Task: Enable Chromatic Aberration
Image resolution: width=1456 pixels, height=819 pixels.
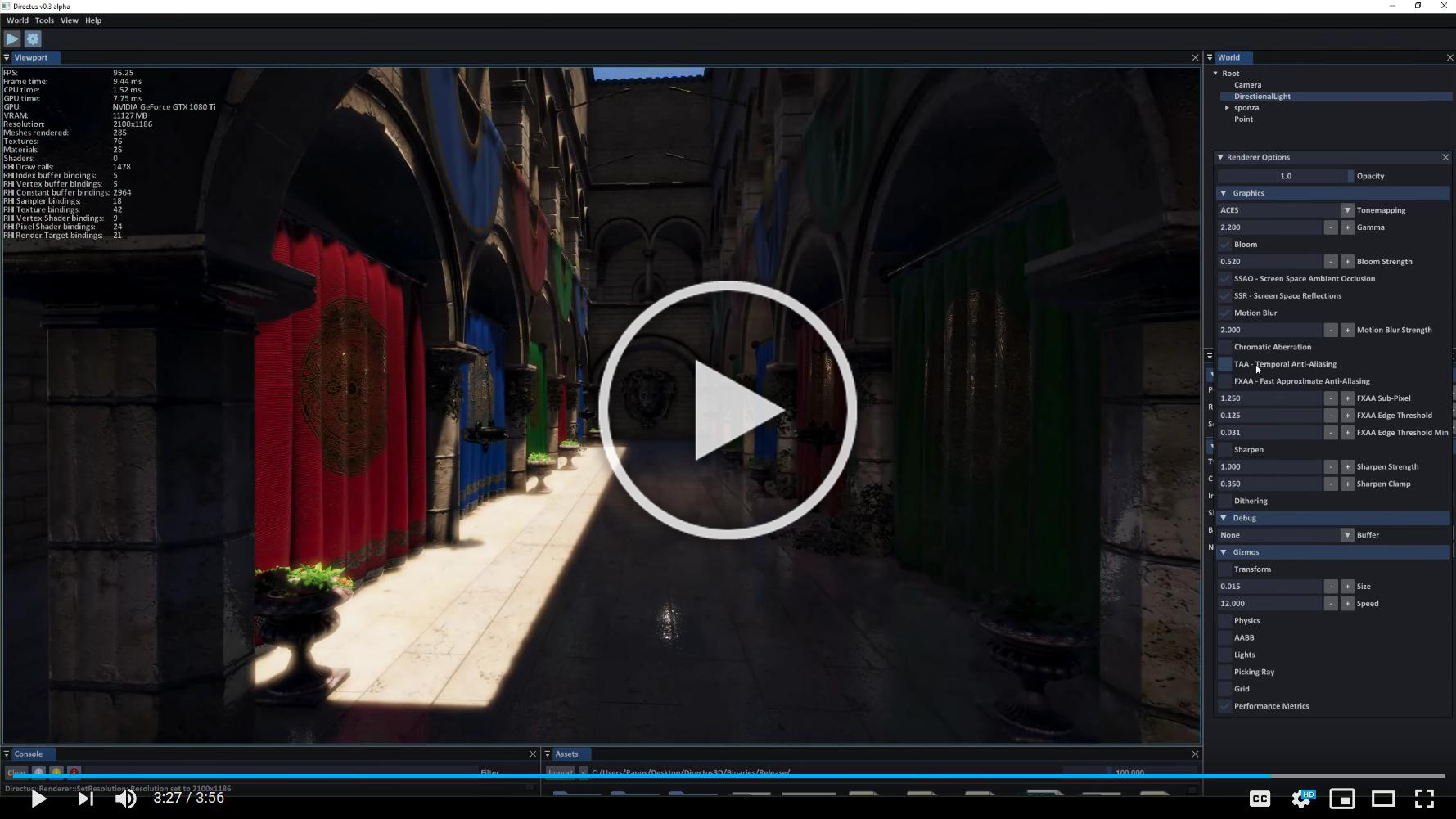Action: 1225,347
